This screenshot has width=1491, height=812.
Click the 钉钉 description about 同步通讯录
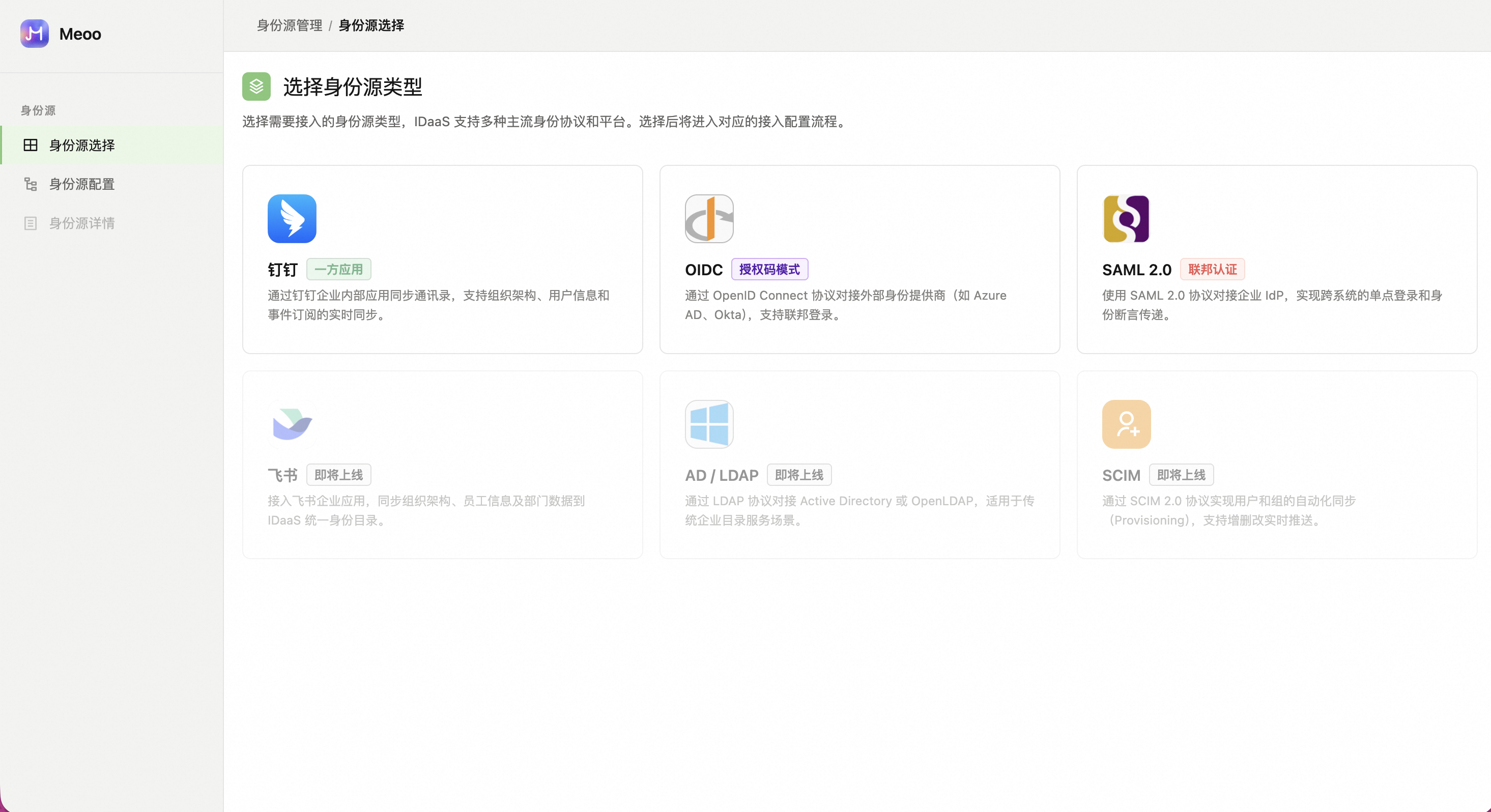point(439,305)
